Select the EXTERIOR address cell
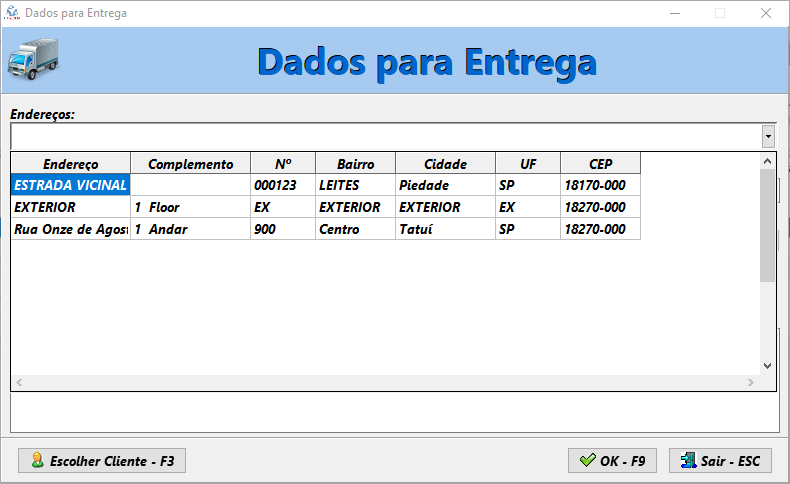 click(70, 207)
